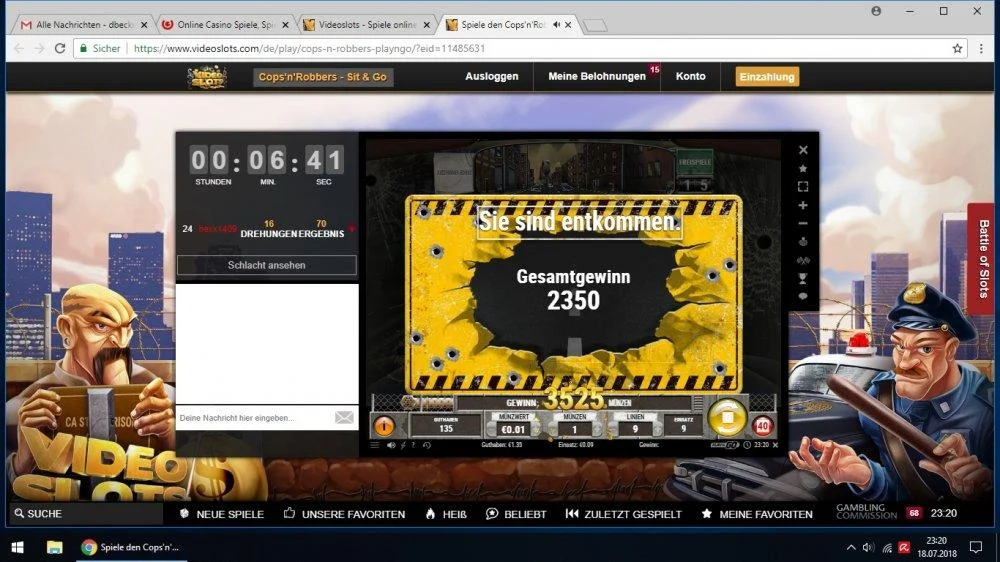Open game help question mark icon

pos(413,445)
